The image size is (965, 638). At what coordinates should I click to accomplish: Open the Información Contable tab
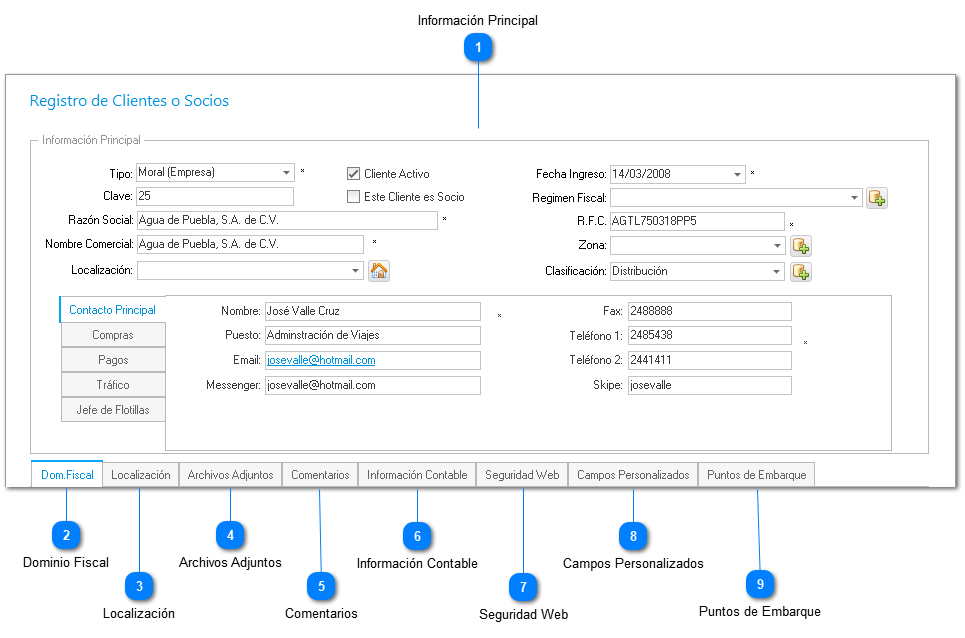[417, 475]
